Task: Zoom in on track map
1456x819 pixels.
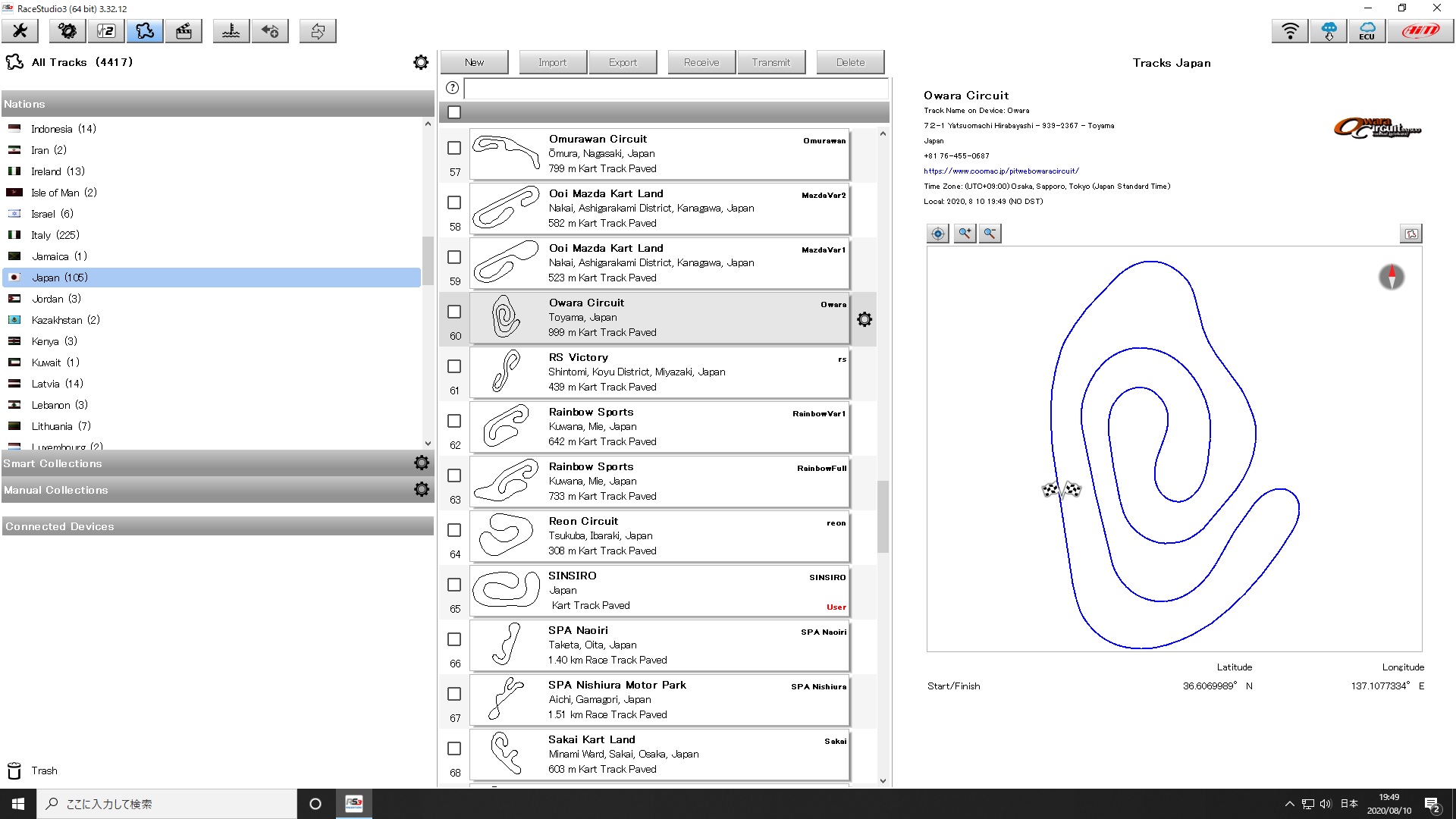Action: tap(964, 234)
